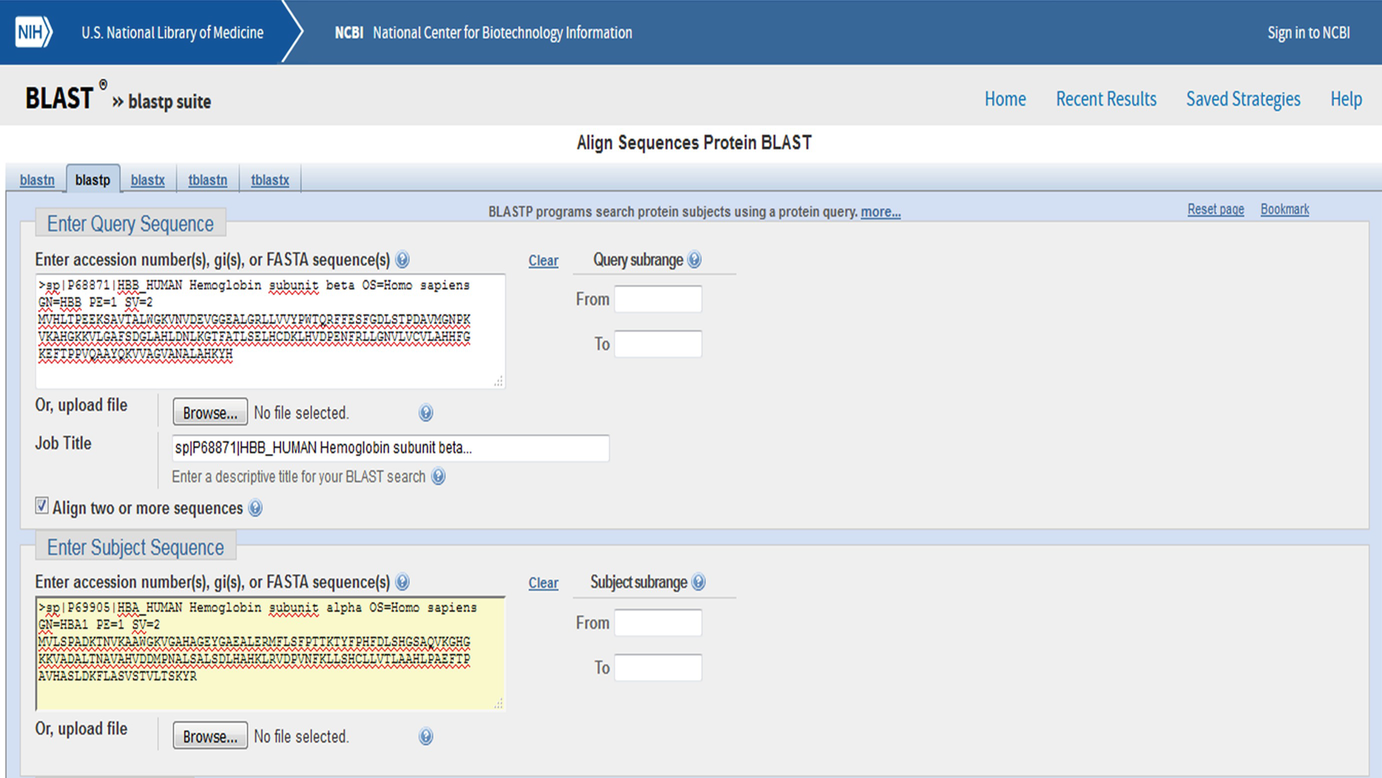Open Query subrange help icon
Viewport: 1382px width, 778px height.
click(x=694, y=260)
